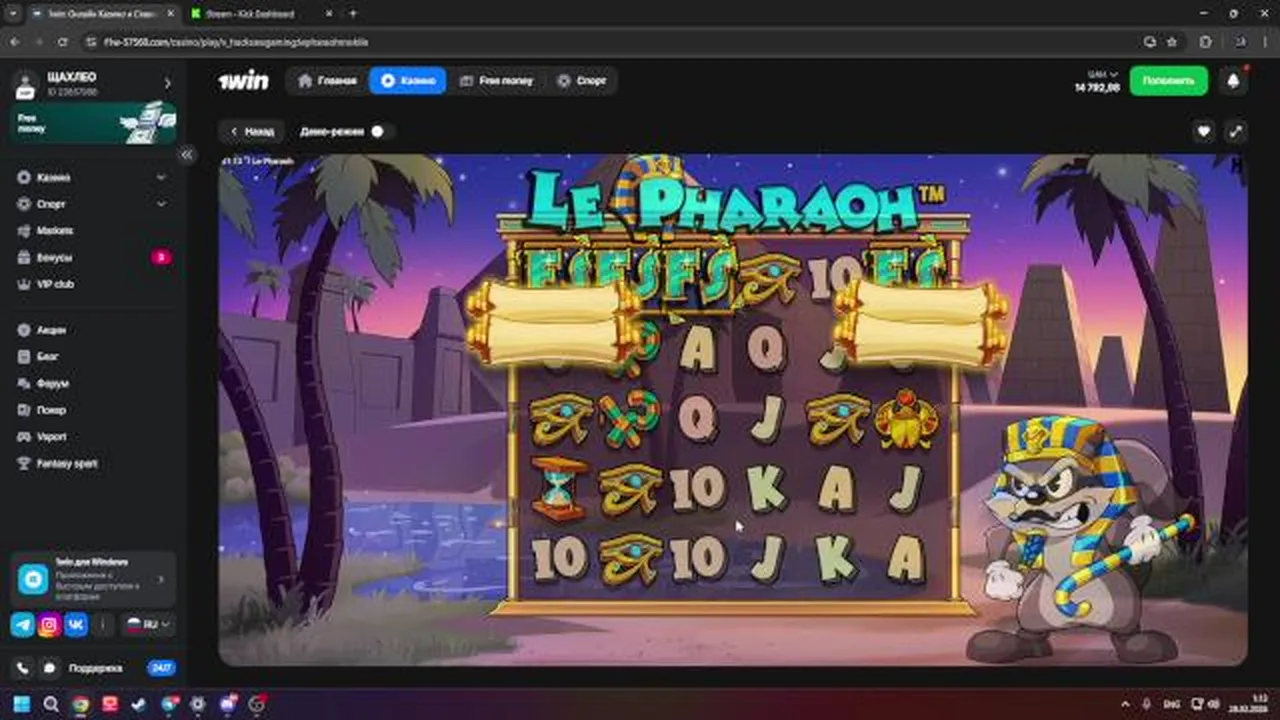Show hidden system tray icons
The width and height of the screenshot is (1280, 720).
[x=1125, y=704]
